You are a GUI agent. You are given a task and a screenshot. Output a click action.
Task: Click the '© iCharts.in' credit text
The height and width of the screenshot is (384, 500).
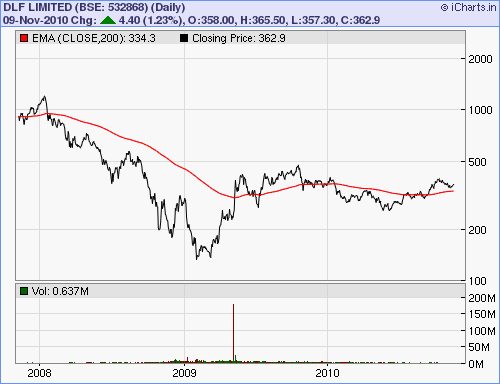pyautogui.click(x=468, y=7)
